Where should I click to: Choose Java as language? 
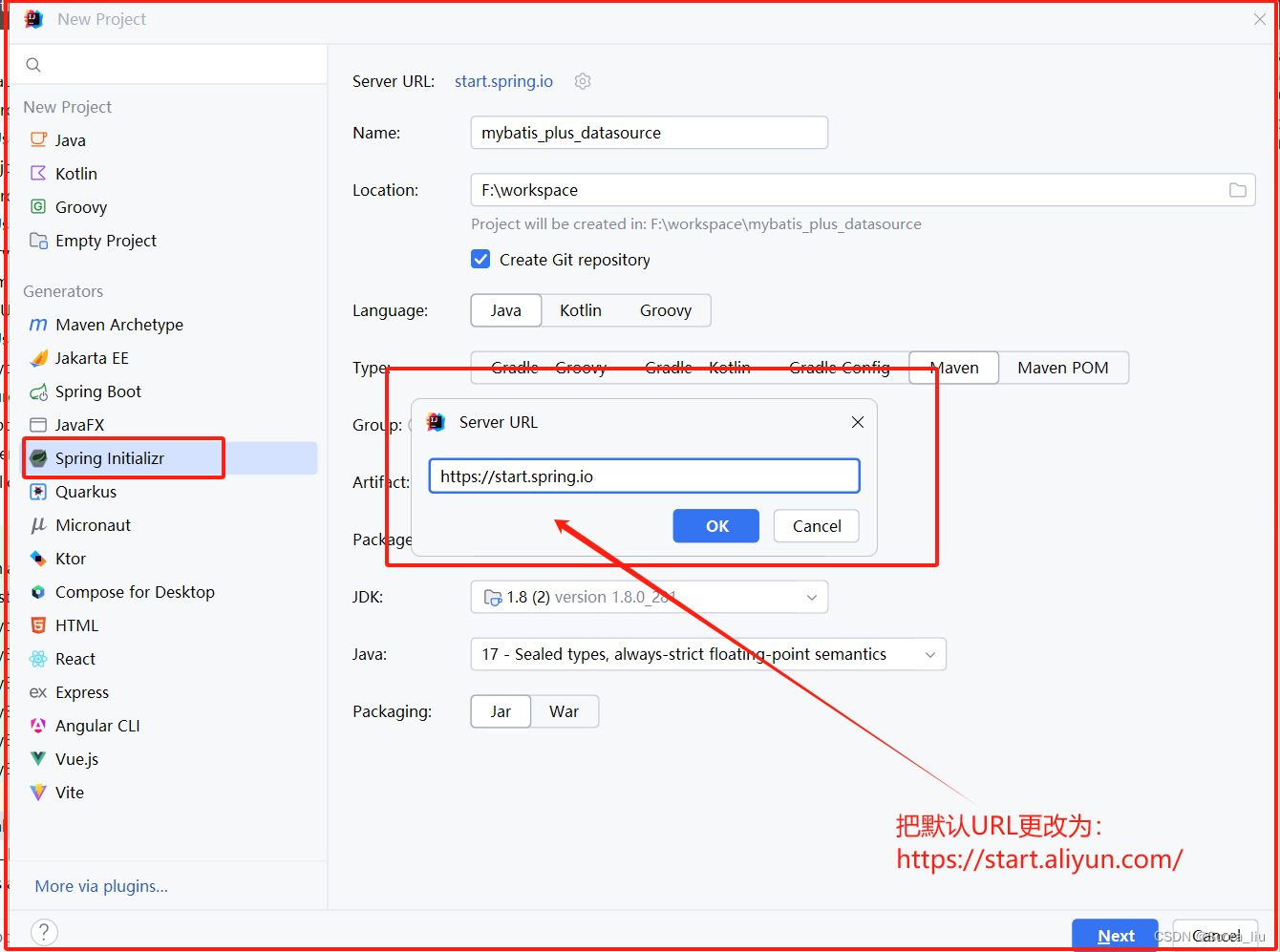(x=506, y=310)
